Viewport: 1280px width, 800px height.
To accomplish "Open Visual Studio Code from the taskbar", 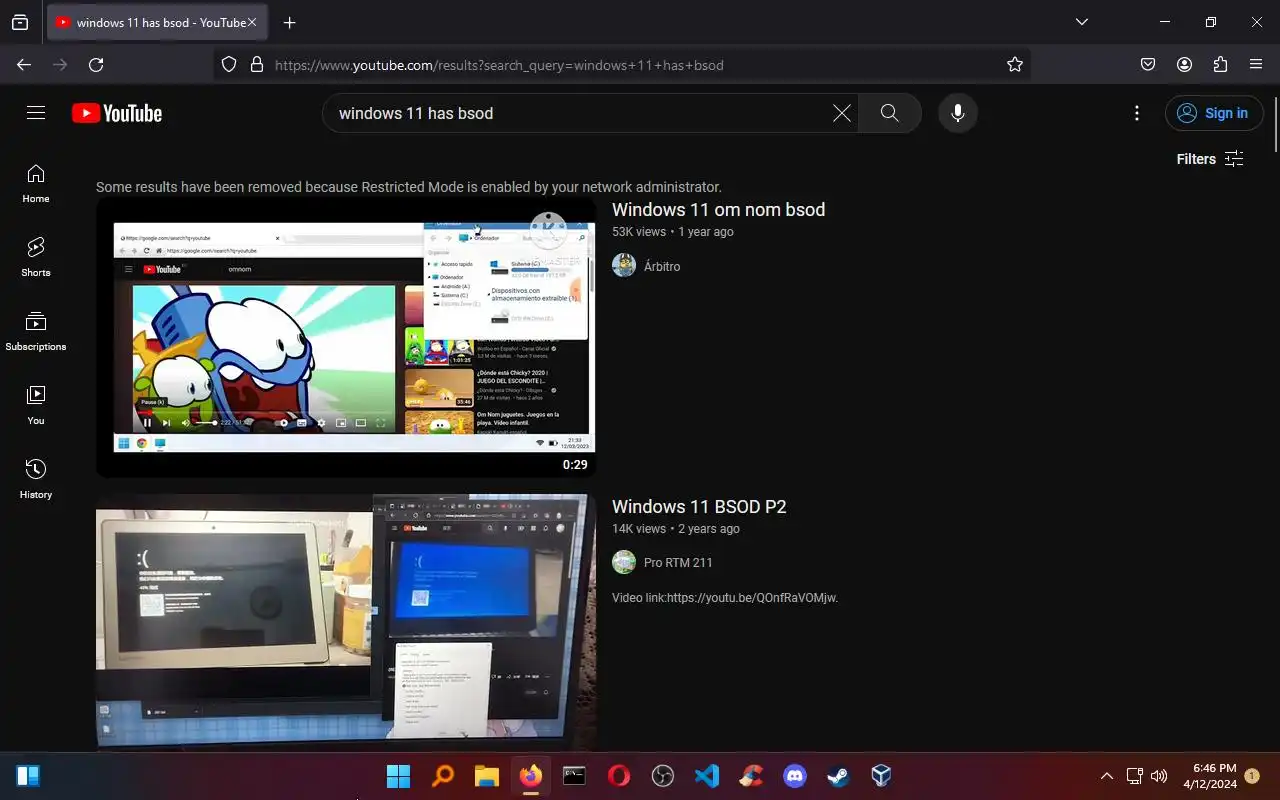I will coord(707,775).
